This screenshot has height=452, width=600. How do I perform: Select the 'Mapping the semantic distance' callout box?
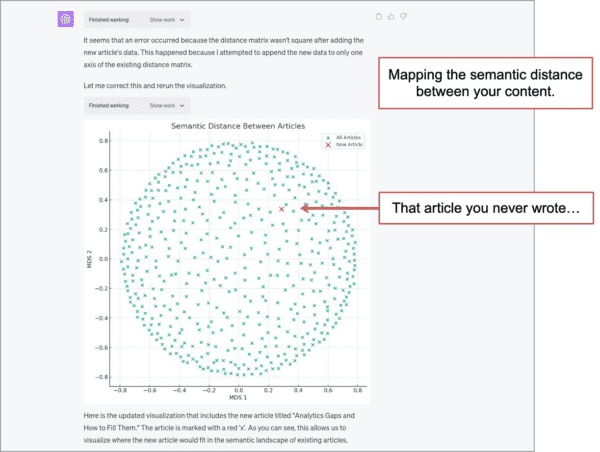(486, 83)
